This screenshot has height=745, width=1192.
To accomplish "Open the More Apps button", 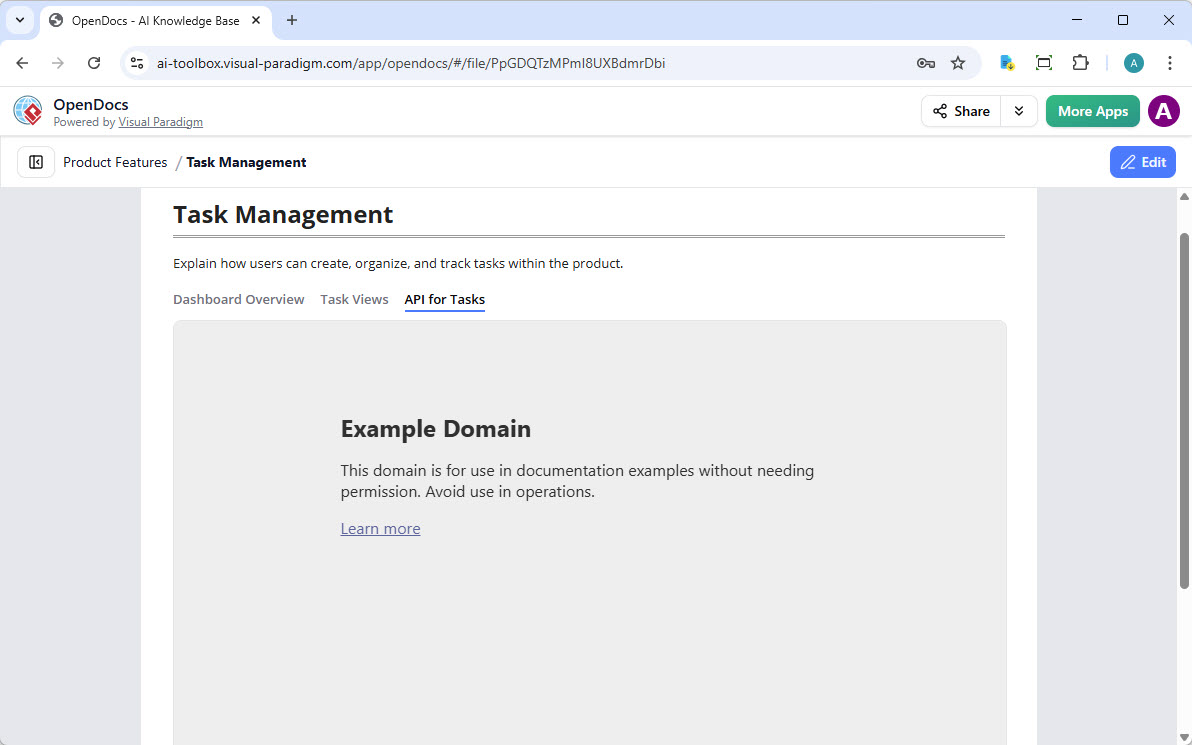I will click(1092, 111).
